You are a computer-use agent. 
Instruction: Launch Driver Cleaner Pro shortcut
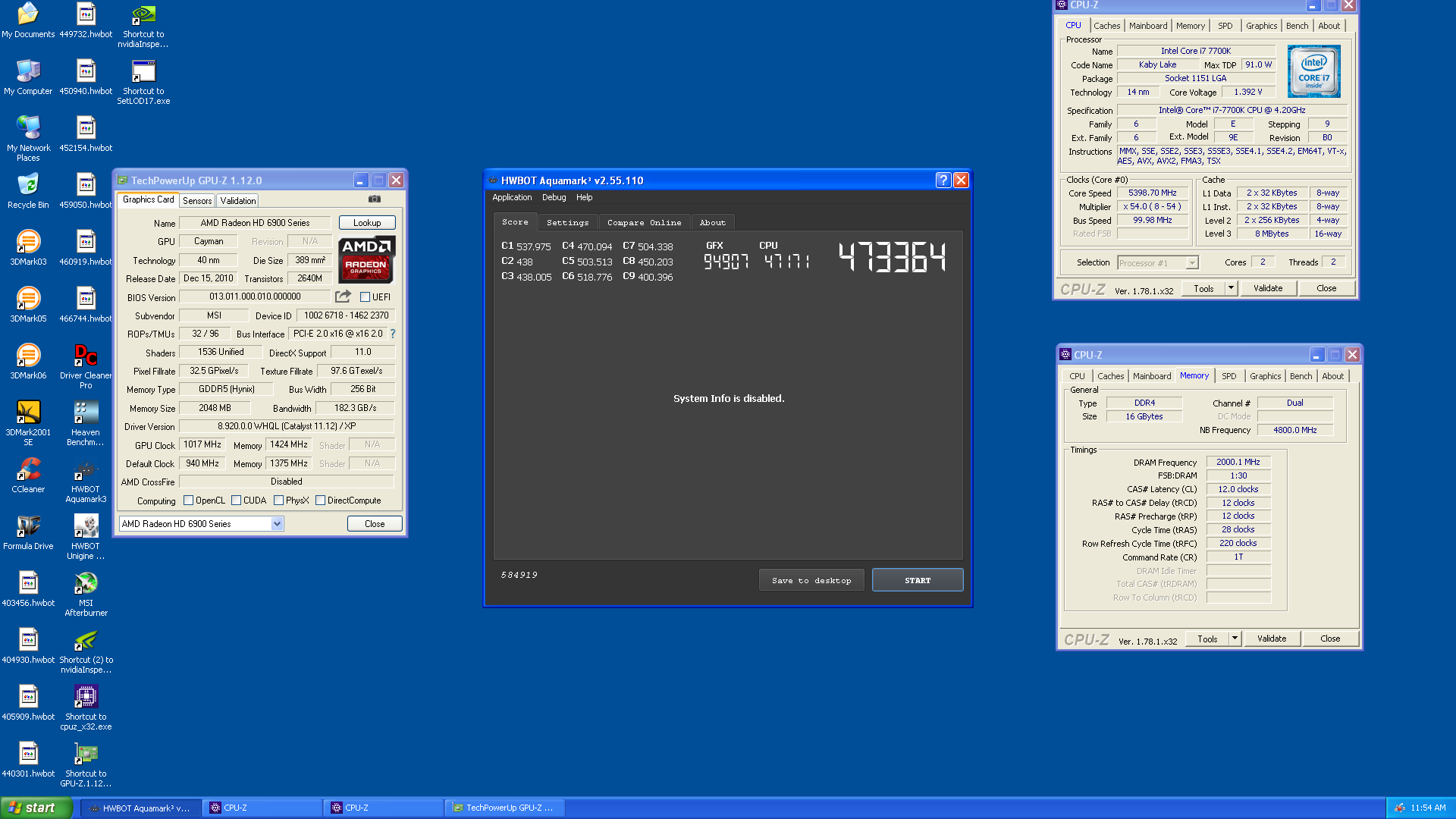click(x=86, y=366)
